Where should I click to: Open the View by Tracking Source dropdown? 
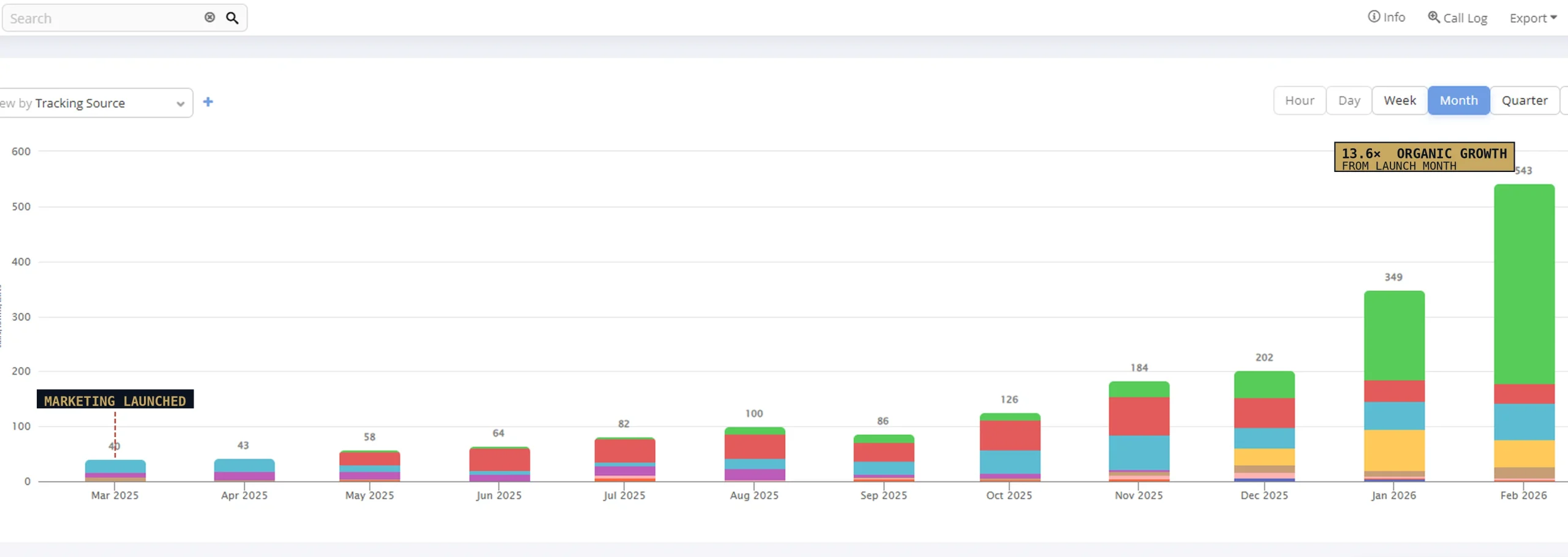95,103
